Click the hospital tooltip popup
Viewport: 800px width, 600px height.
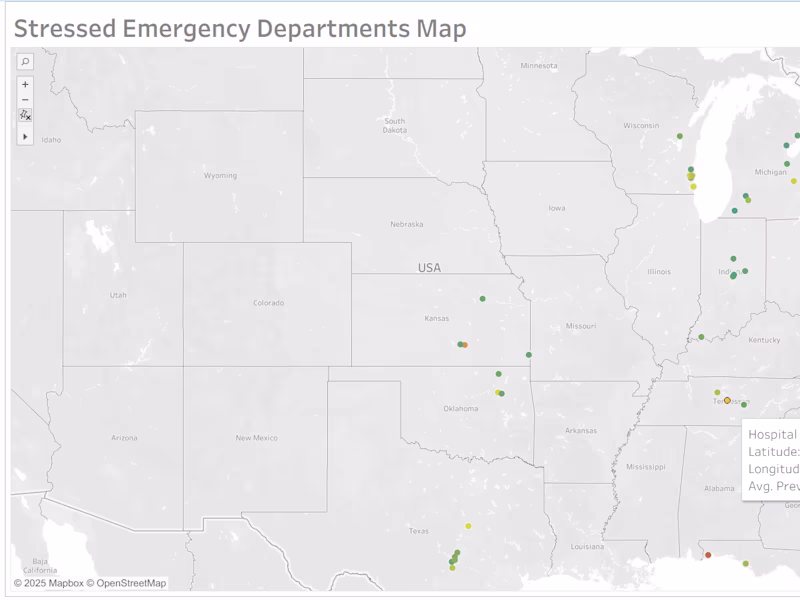(x=771, y=460)
